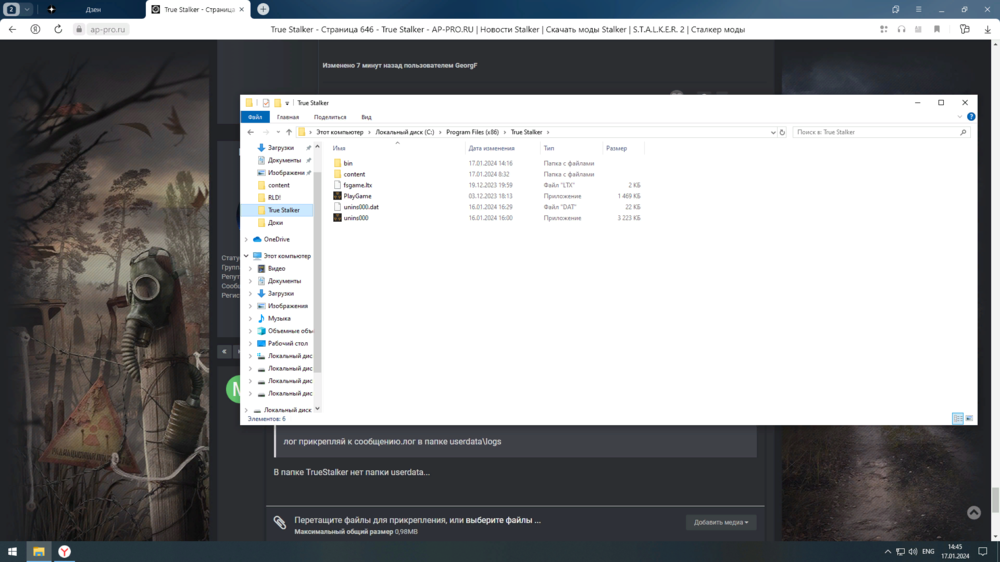Select the bin folder icon
The width and height of the screenshot is (1000, 562).
click(338, 163)
